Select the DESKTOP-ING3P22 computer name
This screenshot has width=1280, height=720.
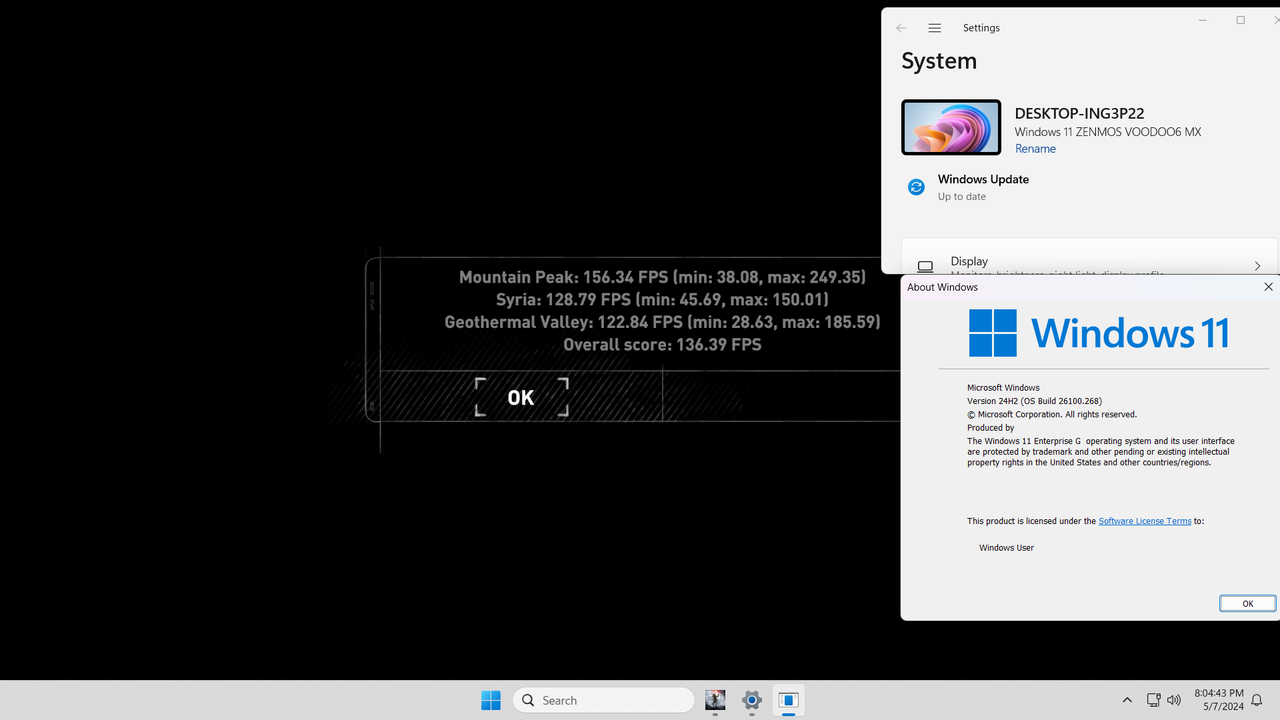[x=1079, y=114]
